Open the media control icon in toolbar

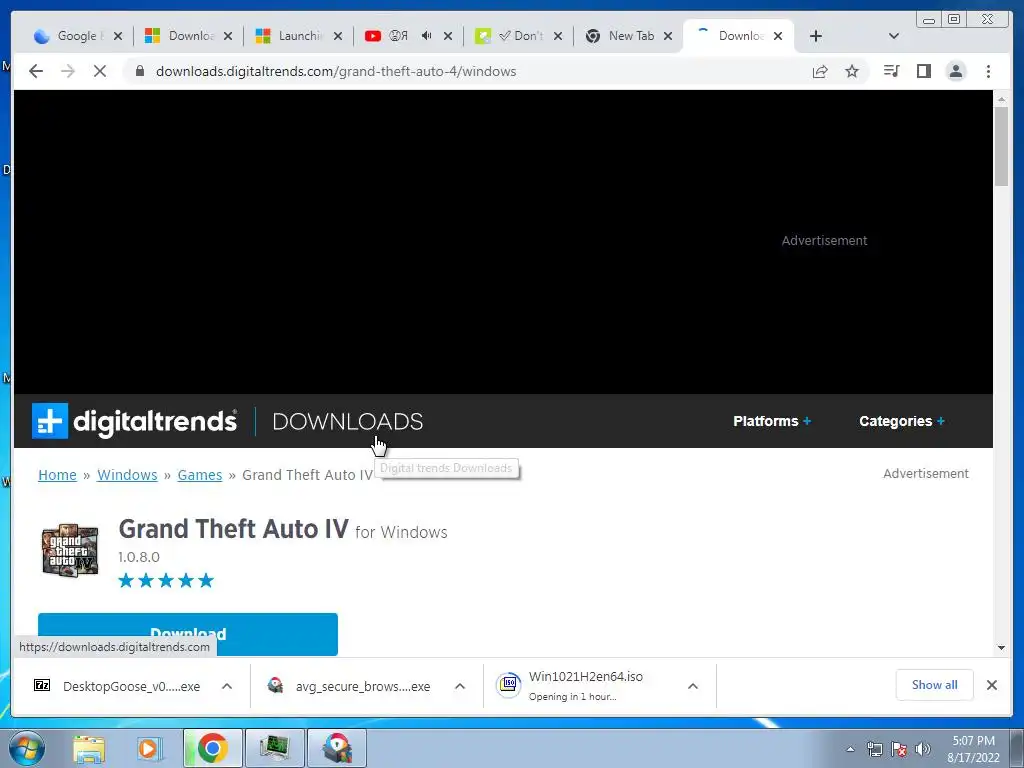[891, 71]
